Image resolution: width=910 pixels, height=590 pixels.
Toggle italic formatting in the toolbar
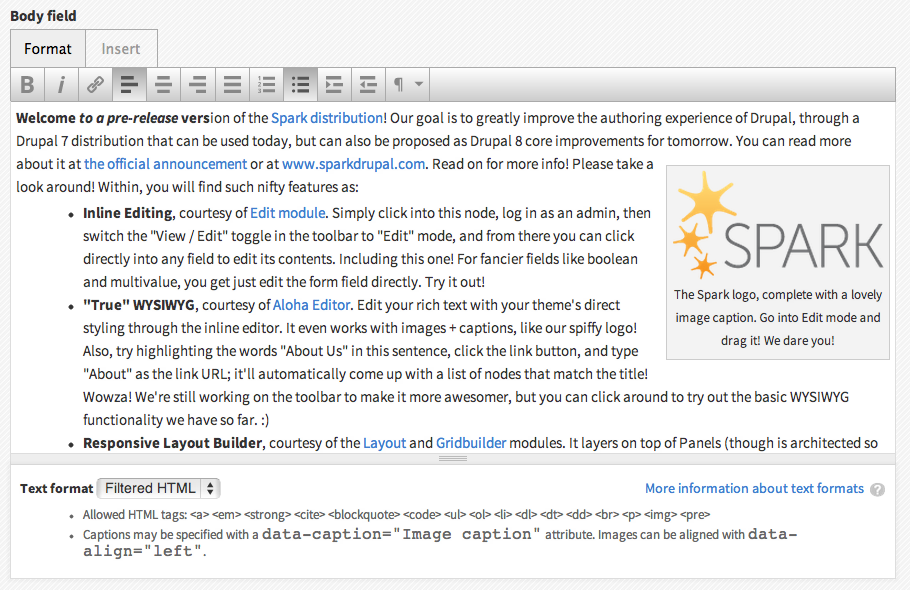tap(61, 85)
